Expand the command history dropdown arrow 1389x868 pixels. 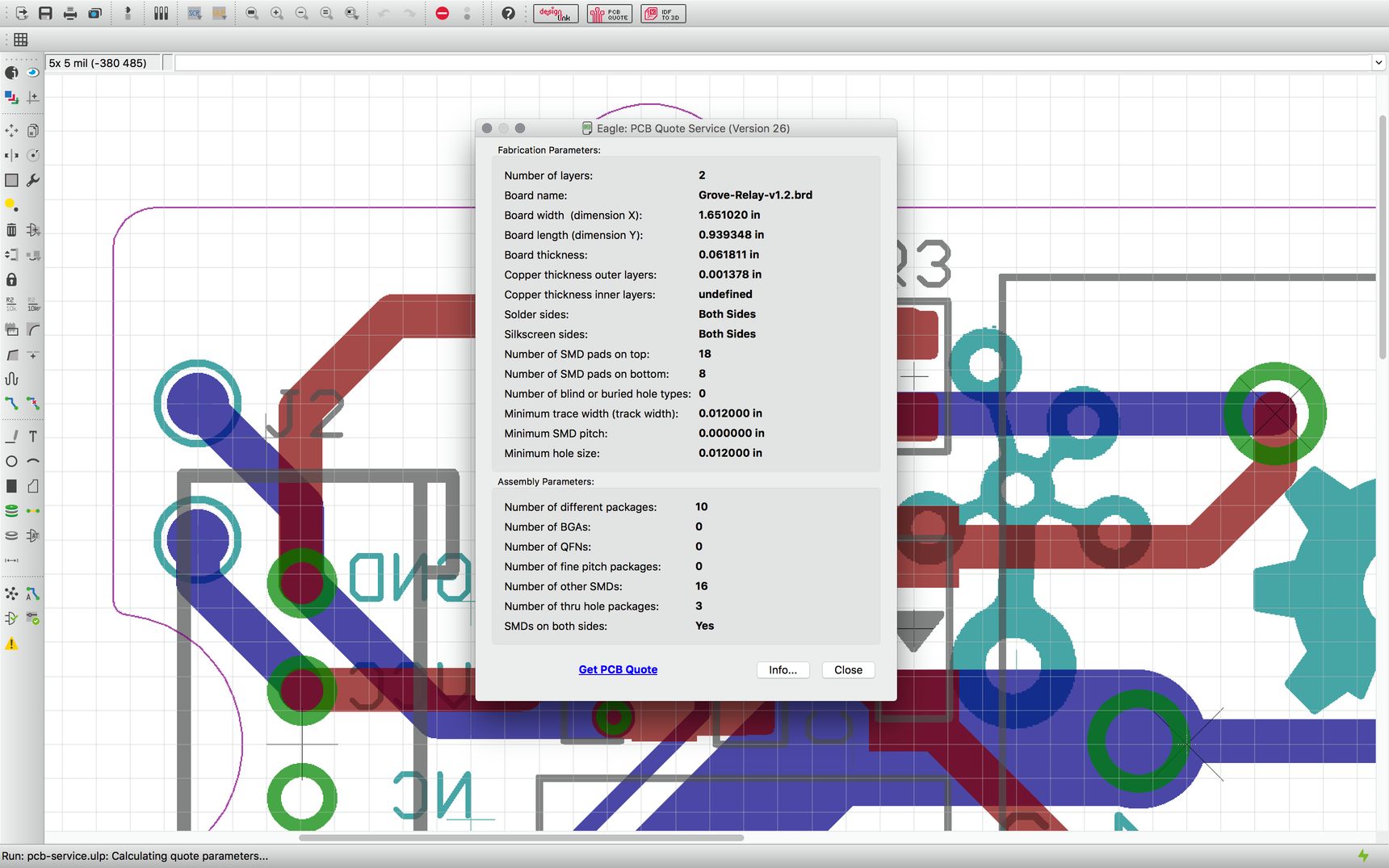[1379, 63]
